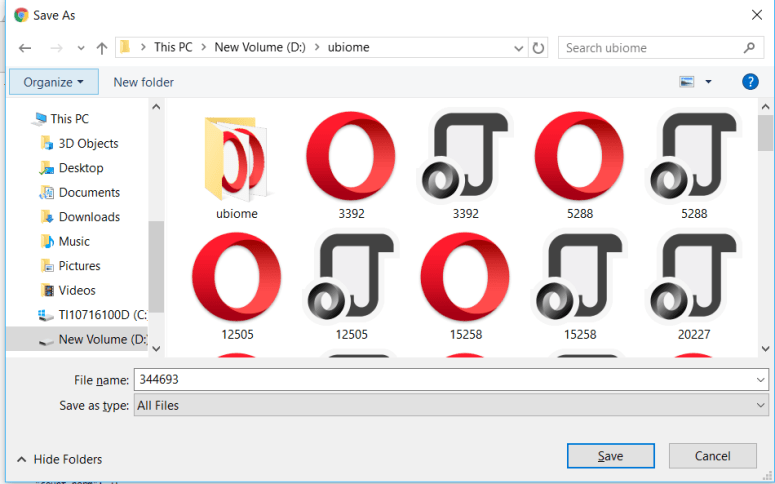Expand the view options dropdown arrow
Image resolution: width=775 pixels, height=484 pixels.
(709, 82)
